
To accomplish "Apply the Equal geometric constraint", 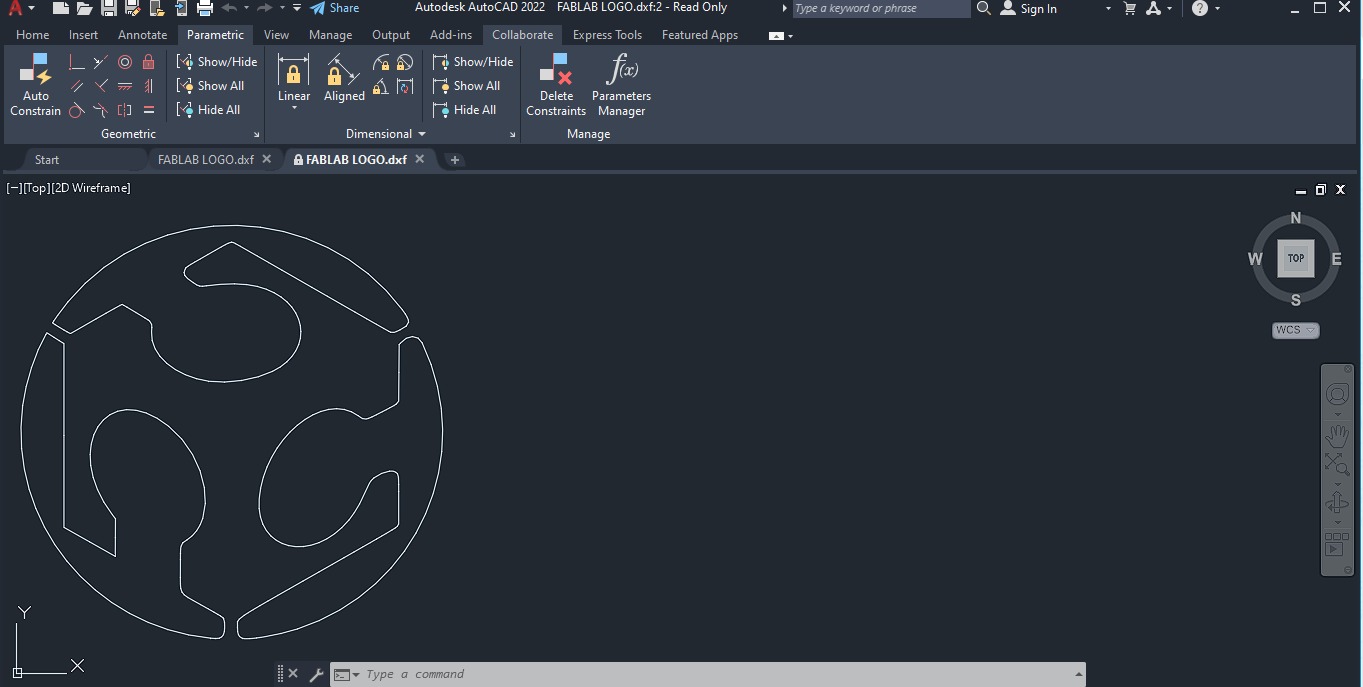I will (x=148, y=110).
